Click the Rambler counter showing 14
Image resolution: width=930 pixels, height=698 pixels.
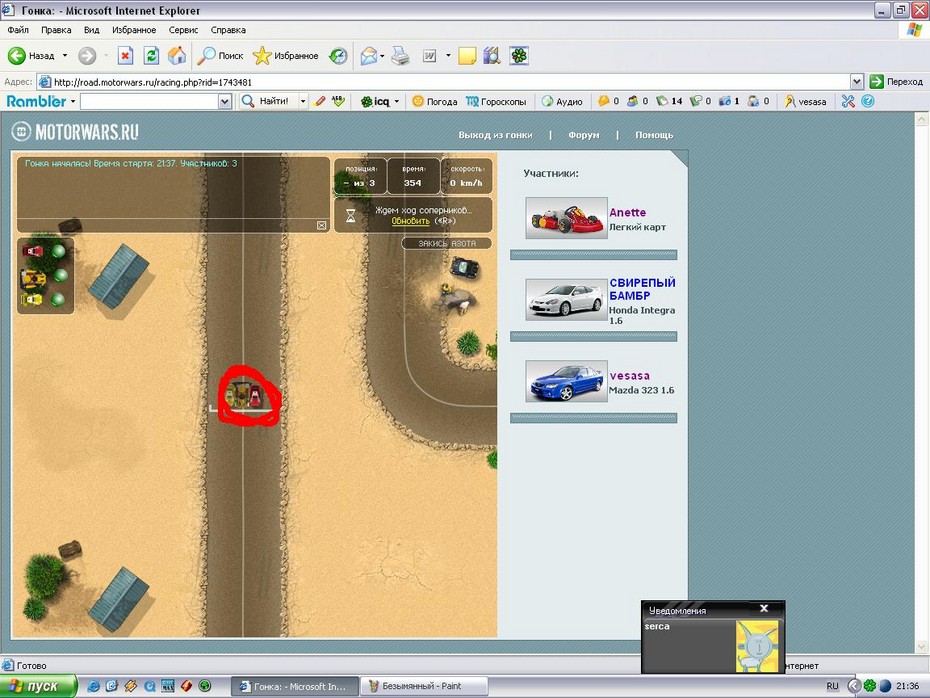coord(670,101)
